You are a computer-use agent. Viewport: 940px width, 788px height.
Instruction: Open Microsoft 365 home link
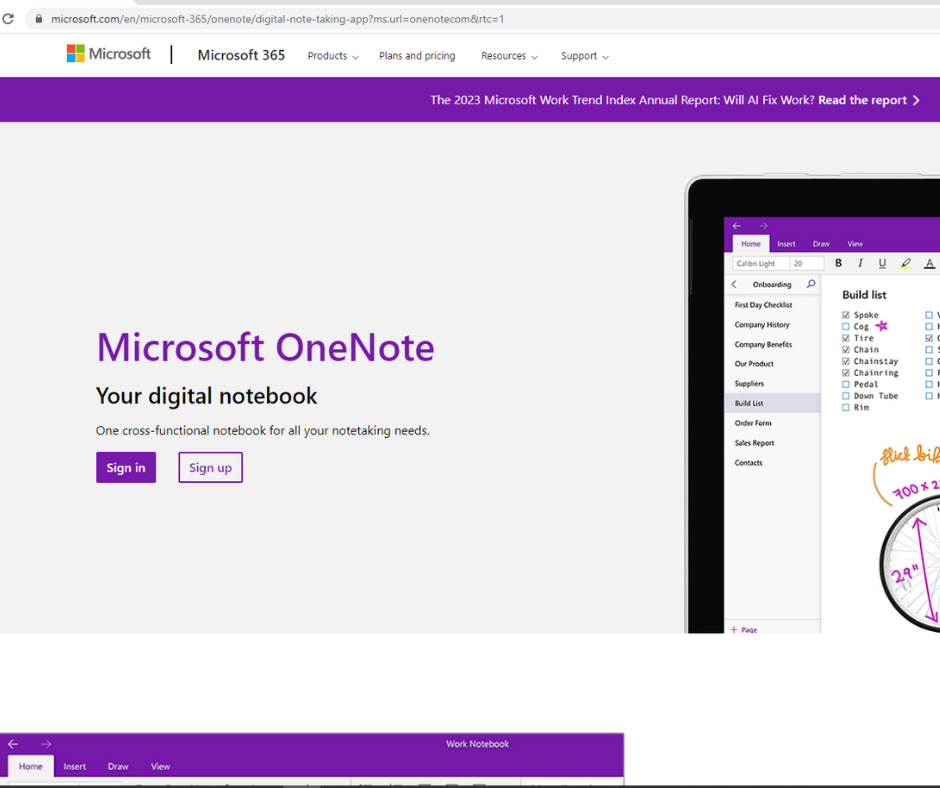241,55
